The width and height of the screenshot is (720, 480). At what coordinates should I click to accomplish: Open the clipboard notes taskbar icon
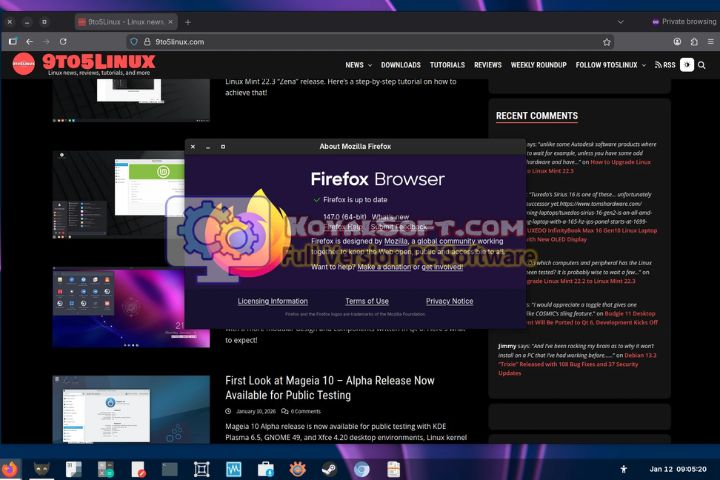coord(394,469)
